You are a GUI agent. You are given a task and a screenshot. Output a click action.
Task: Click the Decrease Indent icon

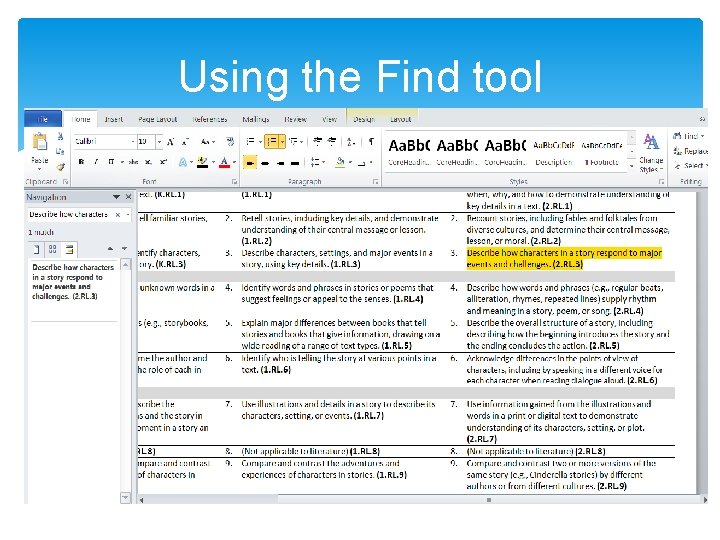[317, 141]
